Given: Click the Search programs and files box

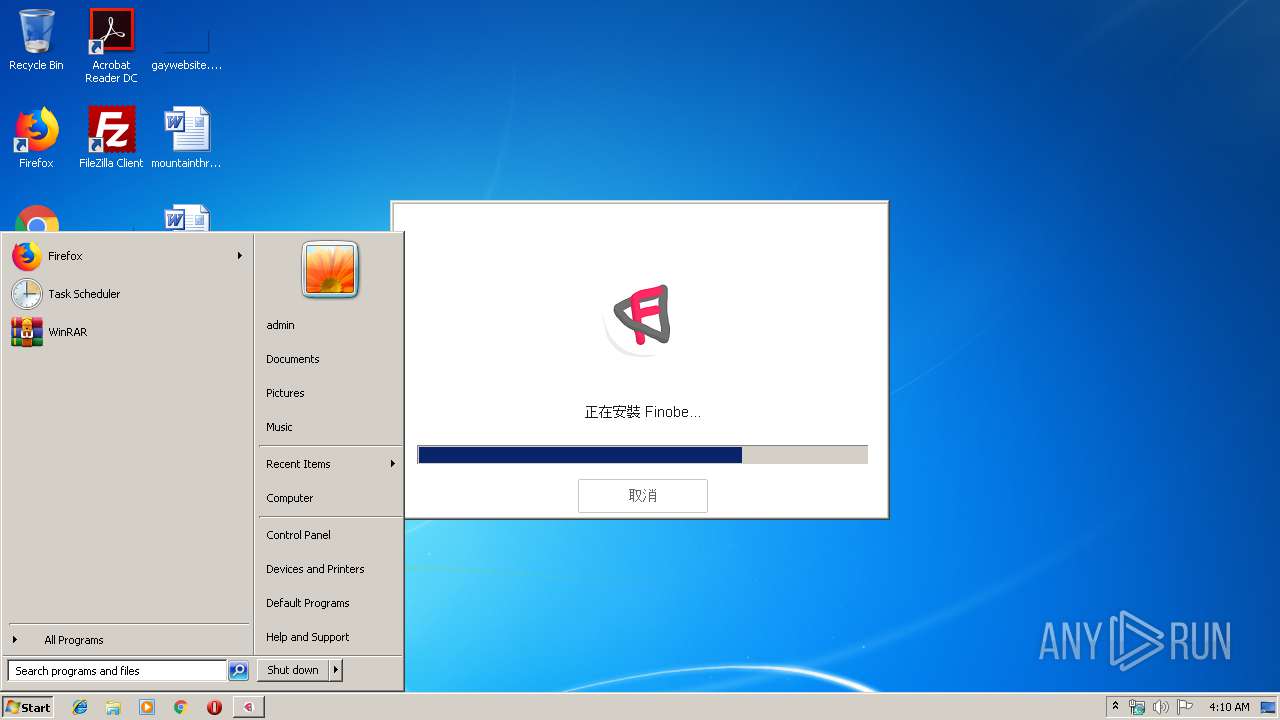Looking at the screenshot, I should click(x=116, y=671).
